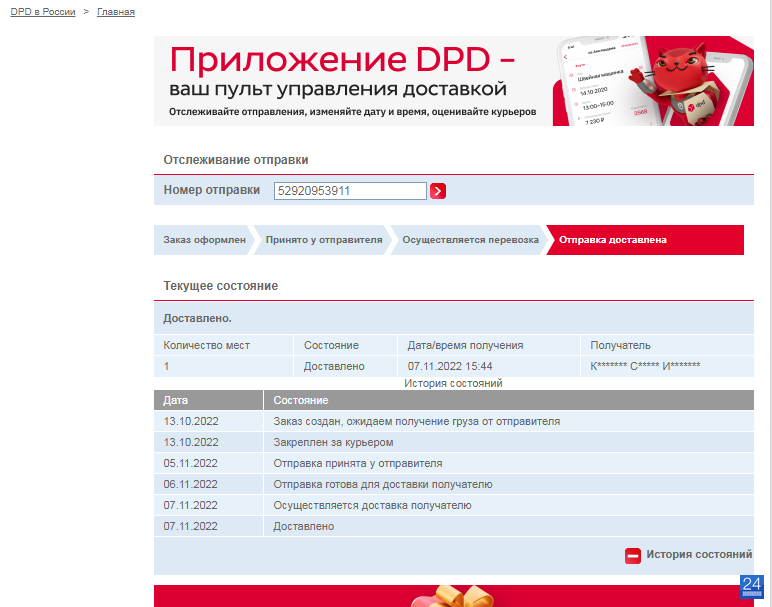Select the Осуществляется перевозка step
The height and width of the screenshot is (607, 772).
[x=470, y=240]
